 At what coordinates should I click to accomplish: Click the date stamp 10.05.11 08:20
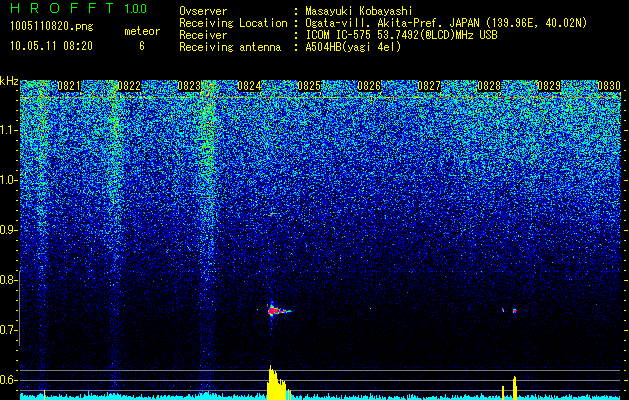(x=52, y=46)
